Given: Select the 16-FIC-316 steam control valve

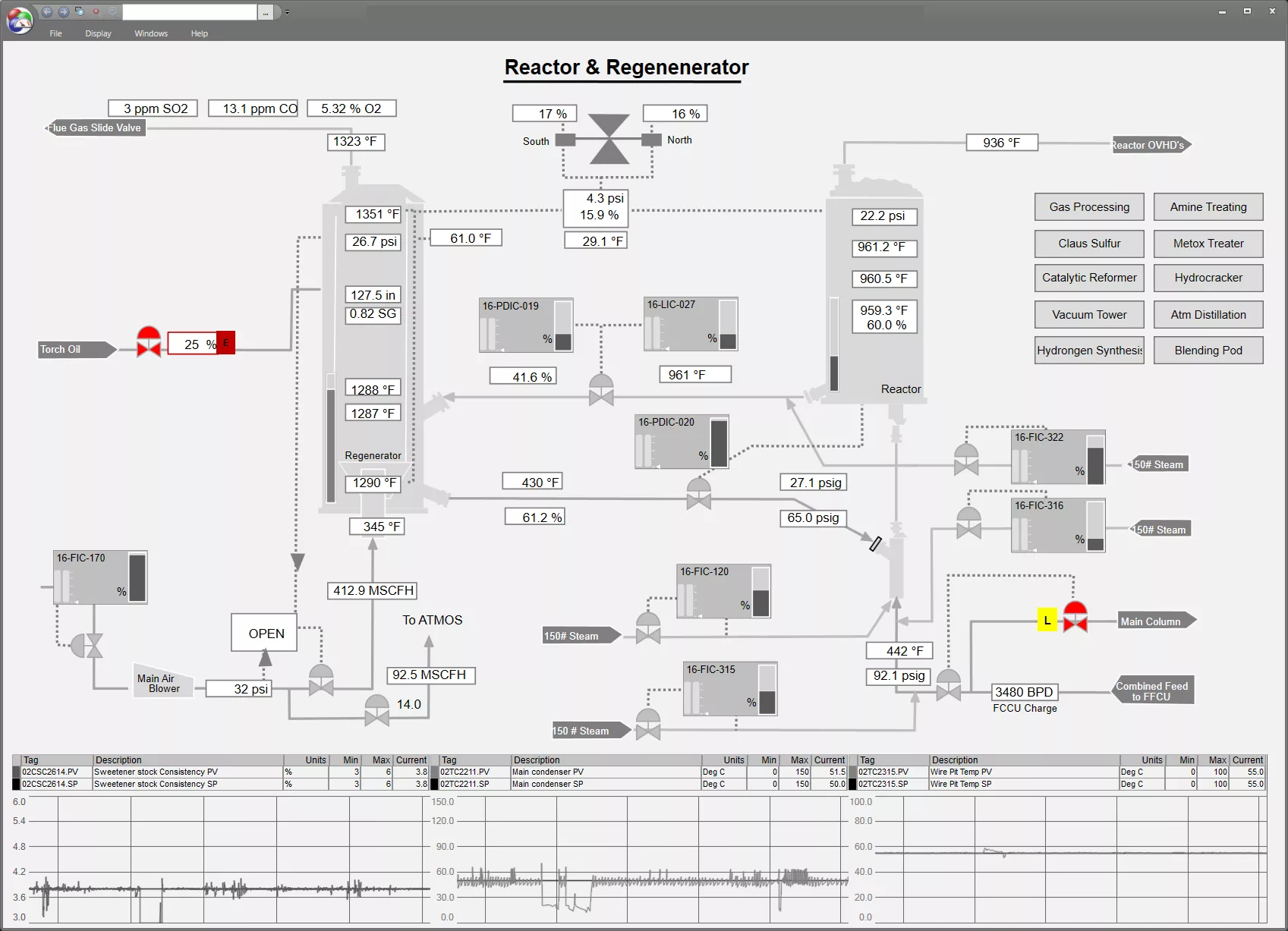Looking at the screenshot, I should (x=968, y=523).
